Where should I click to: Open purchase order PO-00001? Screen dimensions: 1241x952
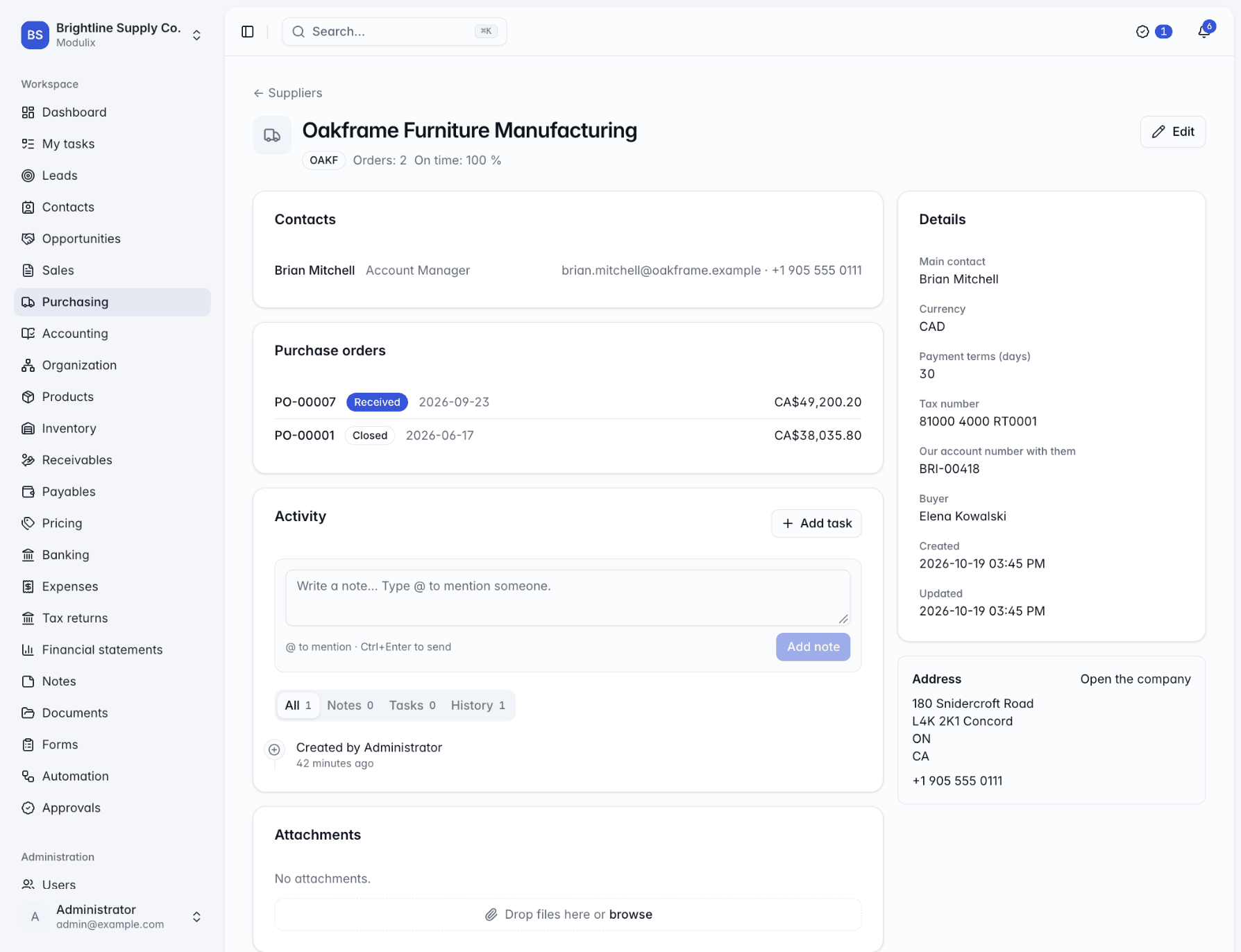[568, 436]
